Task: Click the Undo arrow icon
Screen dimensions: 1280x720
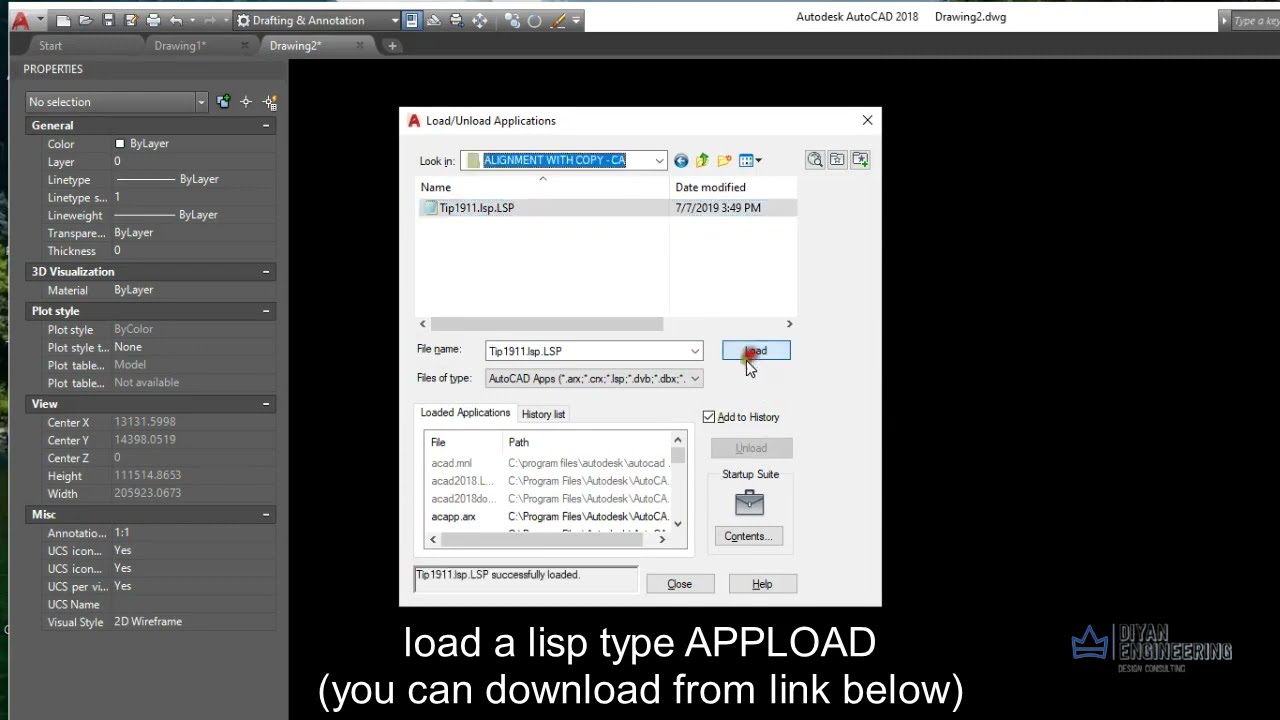Action: [x=176, y=20]
